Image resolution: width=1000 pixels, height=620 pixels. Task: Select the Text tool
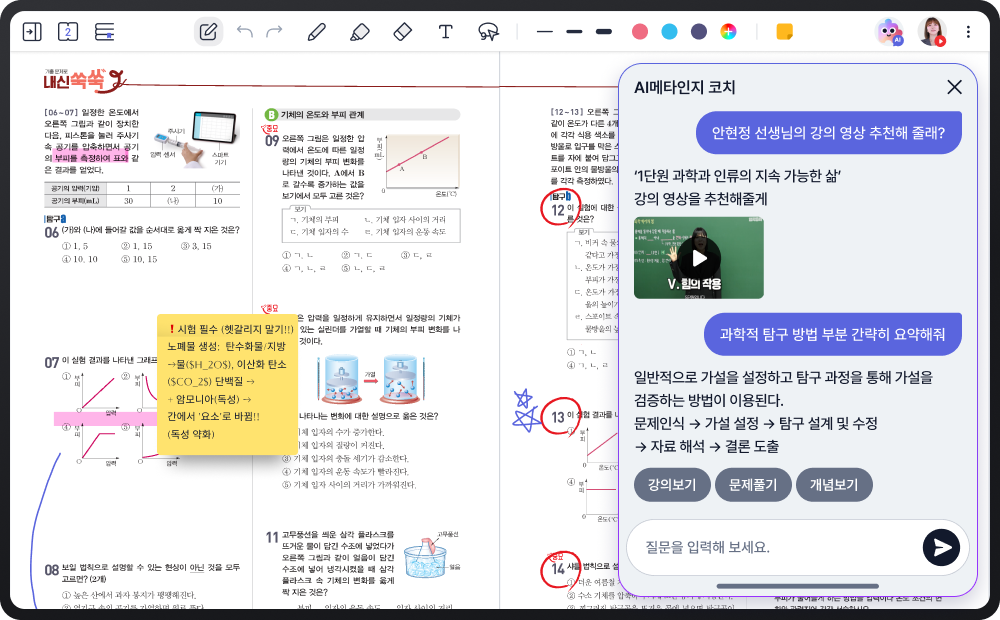(446, 31)
